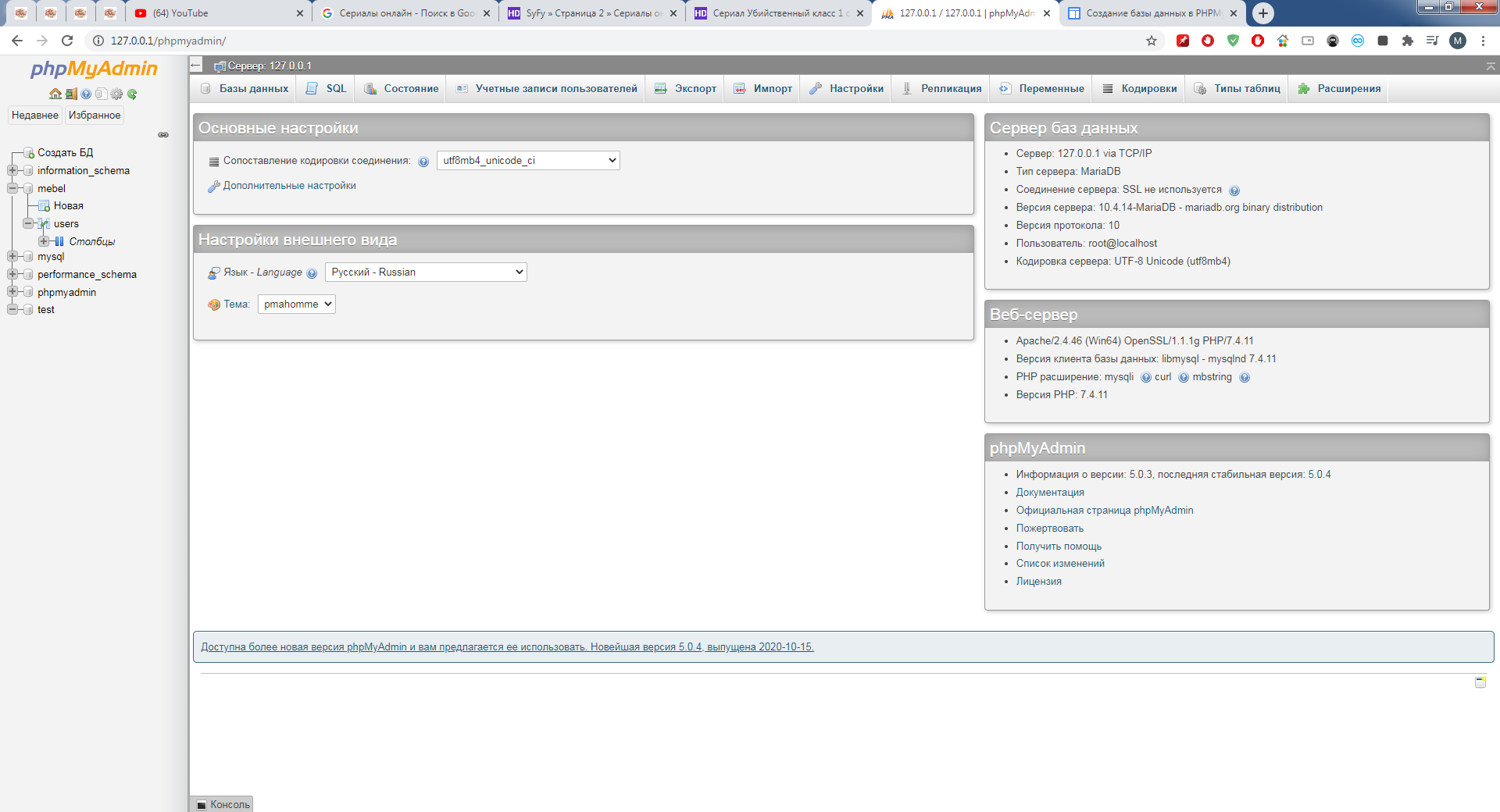Click AdGuard green shield extension icon

(1233, 41)
